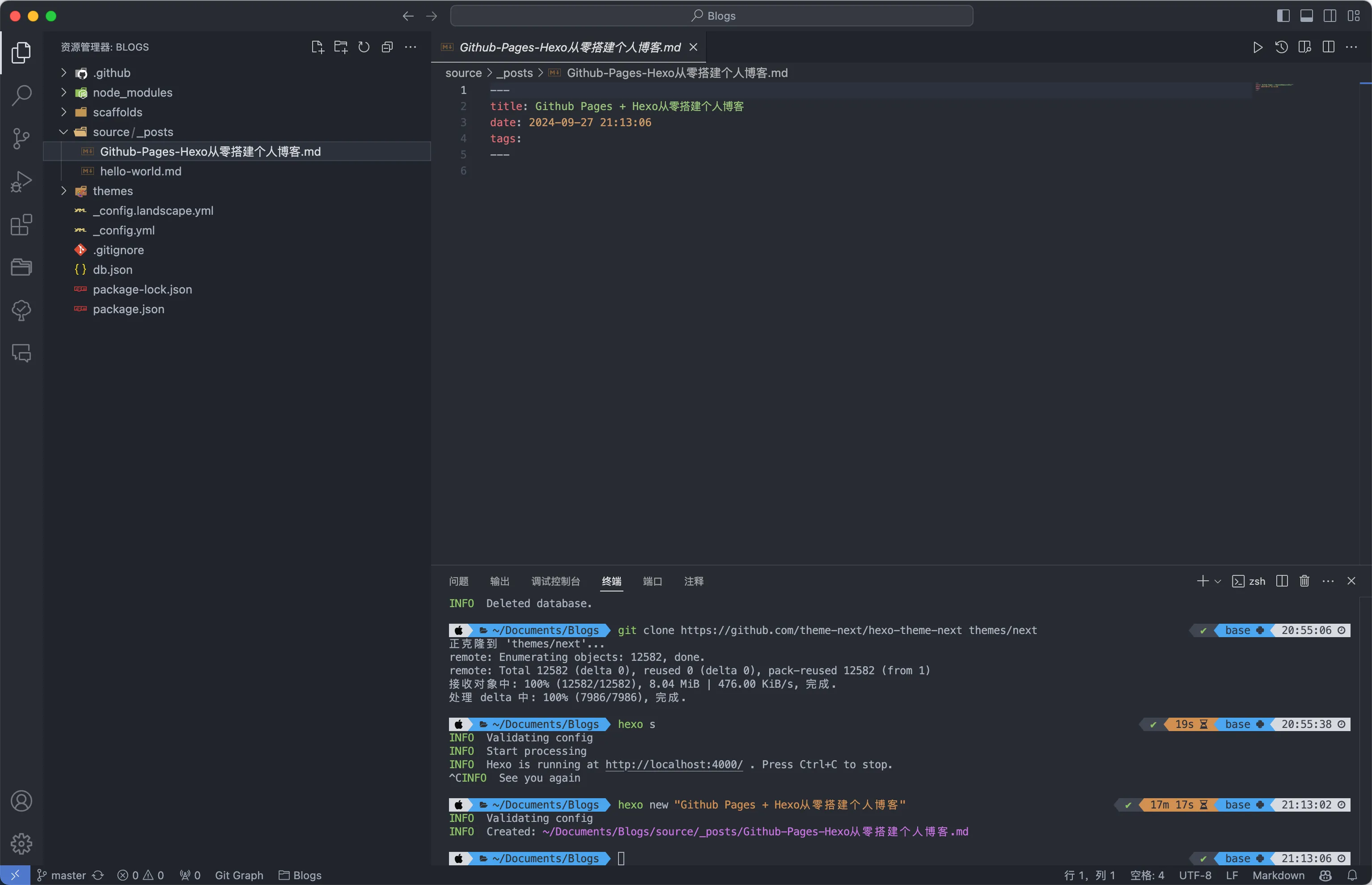
Task: Create a new file in explorer
Action: pyautogui.click(x=318, y=47)
